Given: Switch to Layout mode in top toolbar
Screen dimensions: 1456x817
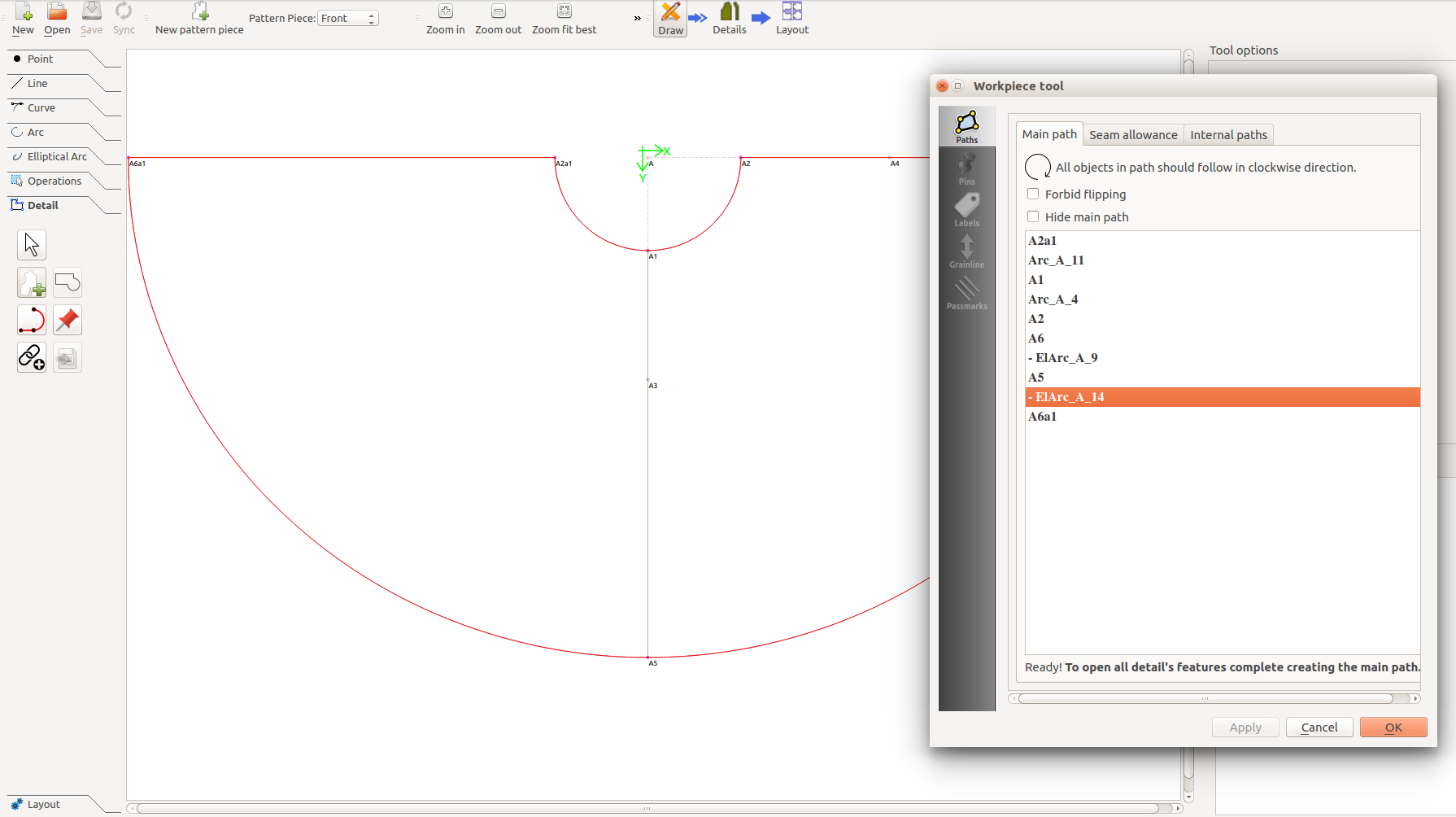Looking at the screenshot, I should click(x=791, y=20).
